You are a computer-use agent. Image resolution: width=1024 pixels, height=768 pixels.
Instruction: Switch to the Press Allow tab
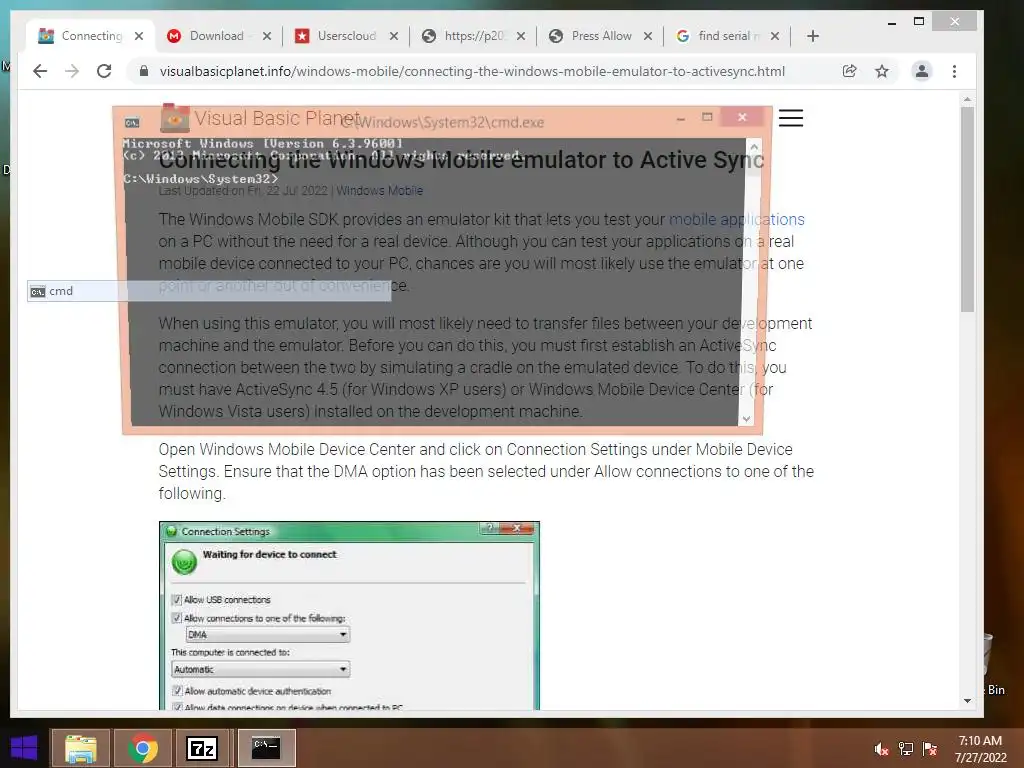pos(599,36)
